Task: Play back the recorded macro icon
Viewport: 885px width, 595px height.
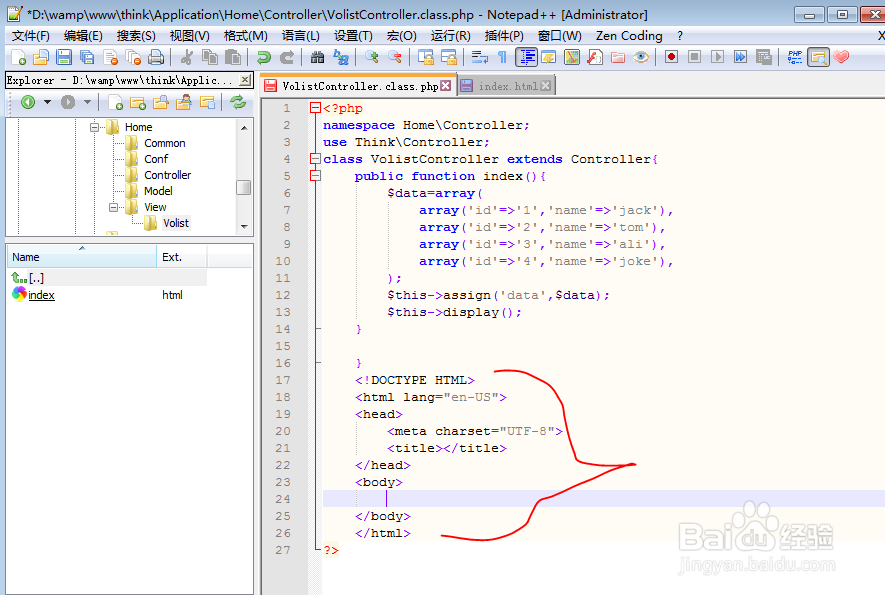Action: point(717,57)
